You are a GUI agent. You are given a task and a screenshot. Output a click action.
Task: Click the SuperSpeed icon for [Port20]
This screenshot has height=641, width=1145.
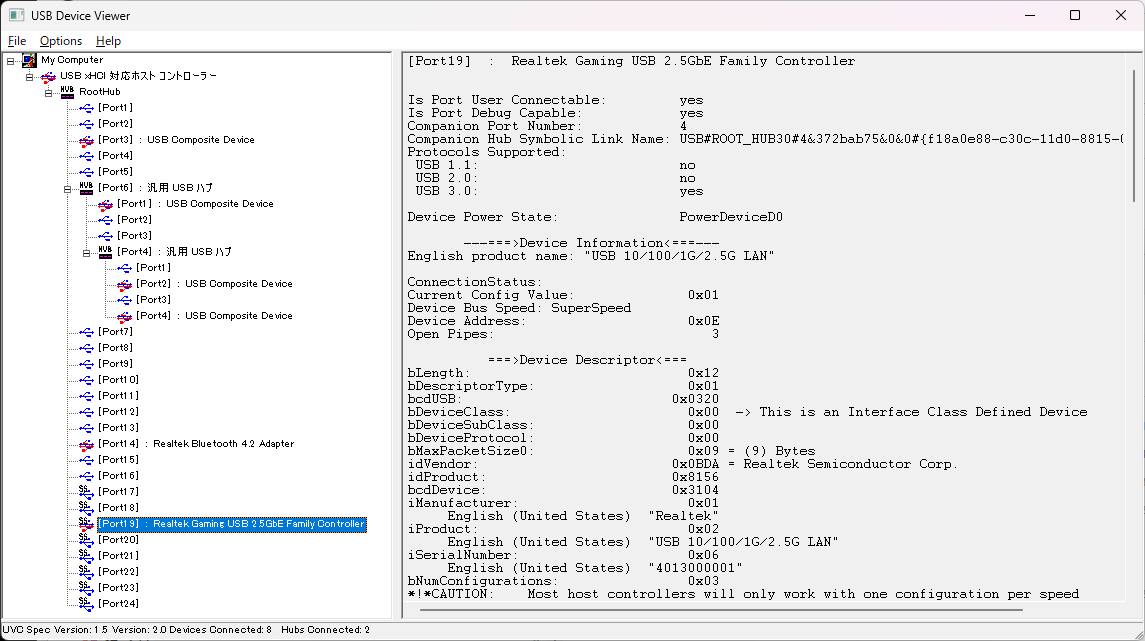point(86,540)
